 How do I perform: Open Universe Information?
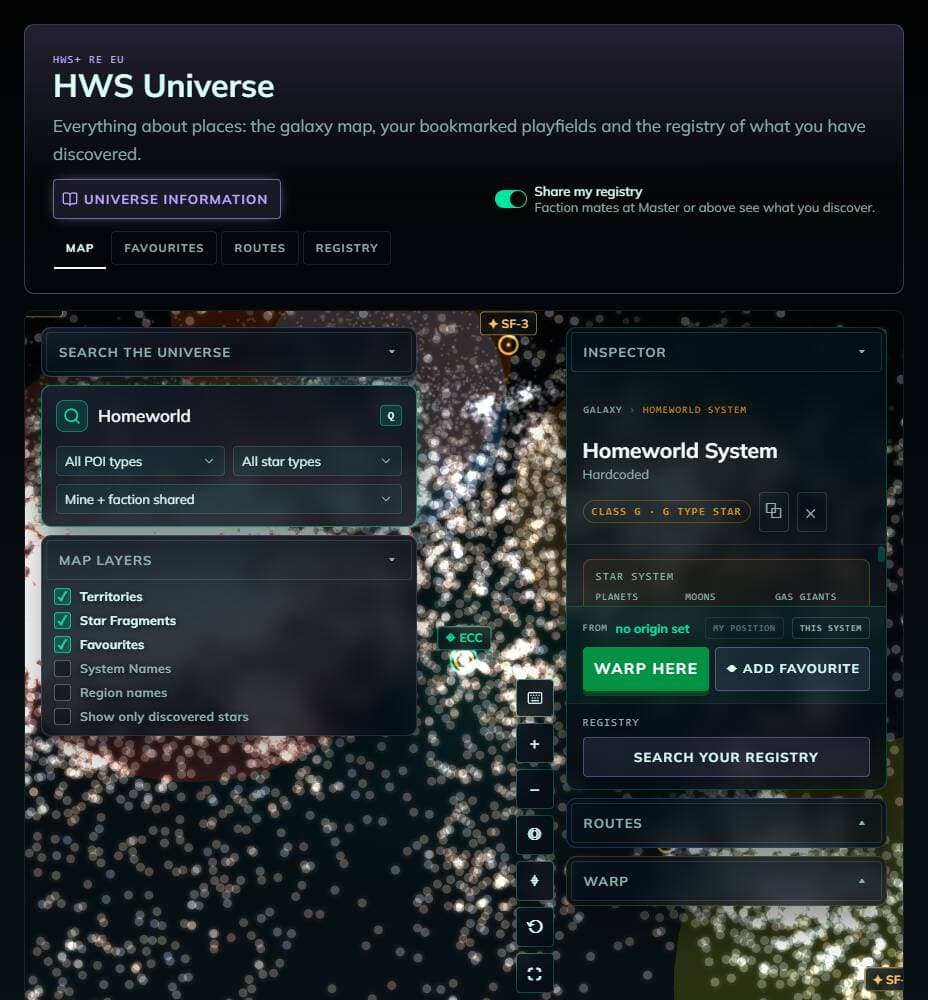click(x=167, y=199)
